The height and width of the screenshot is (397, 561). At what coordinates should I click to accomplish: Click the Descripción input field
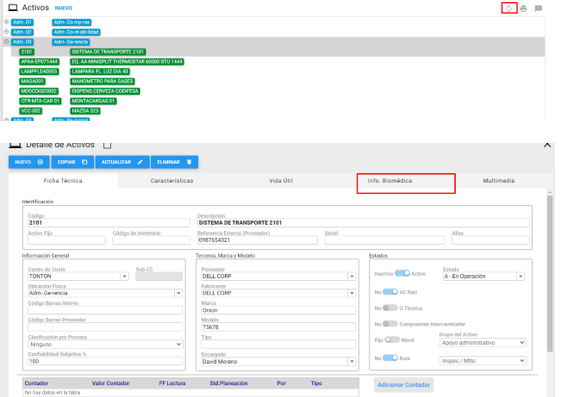coord(363,223)
